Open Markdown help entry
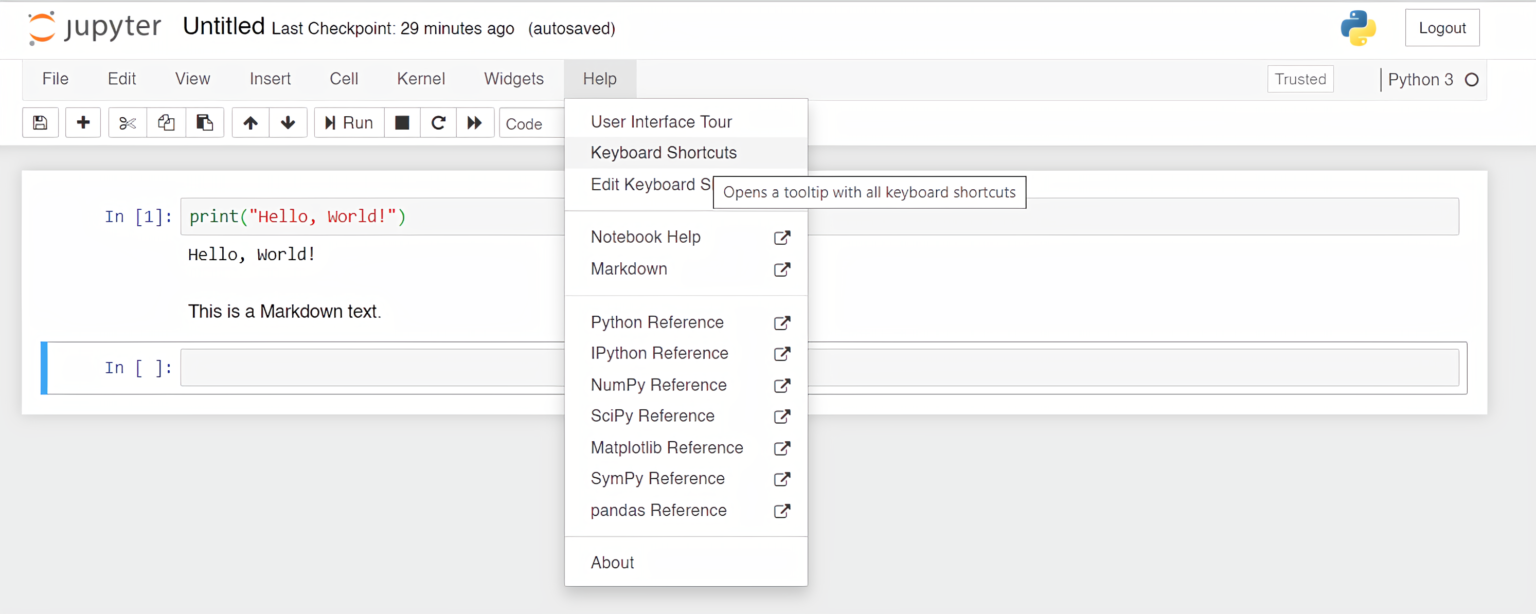Screen dimensions: 1536x614 click(686, 269)
